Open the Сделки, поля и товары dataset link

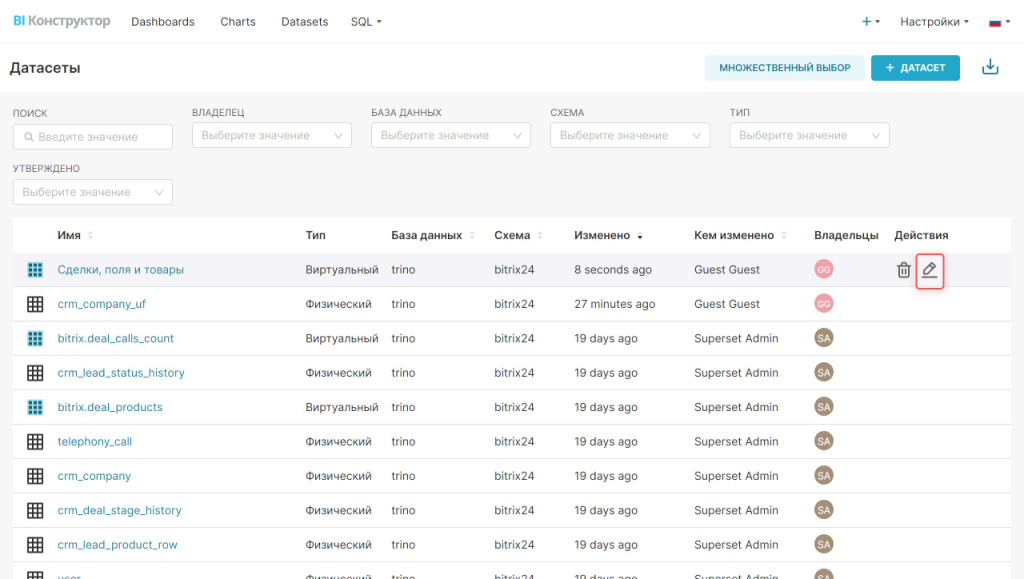[x=121, y=270]
